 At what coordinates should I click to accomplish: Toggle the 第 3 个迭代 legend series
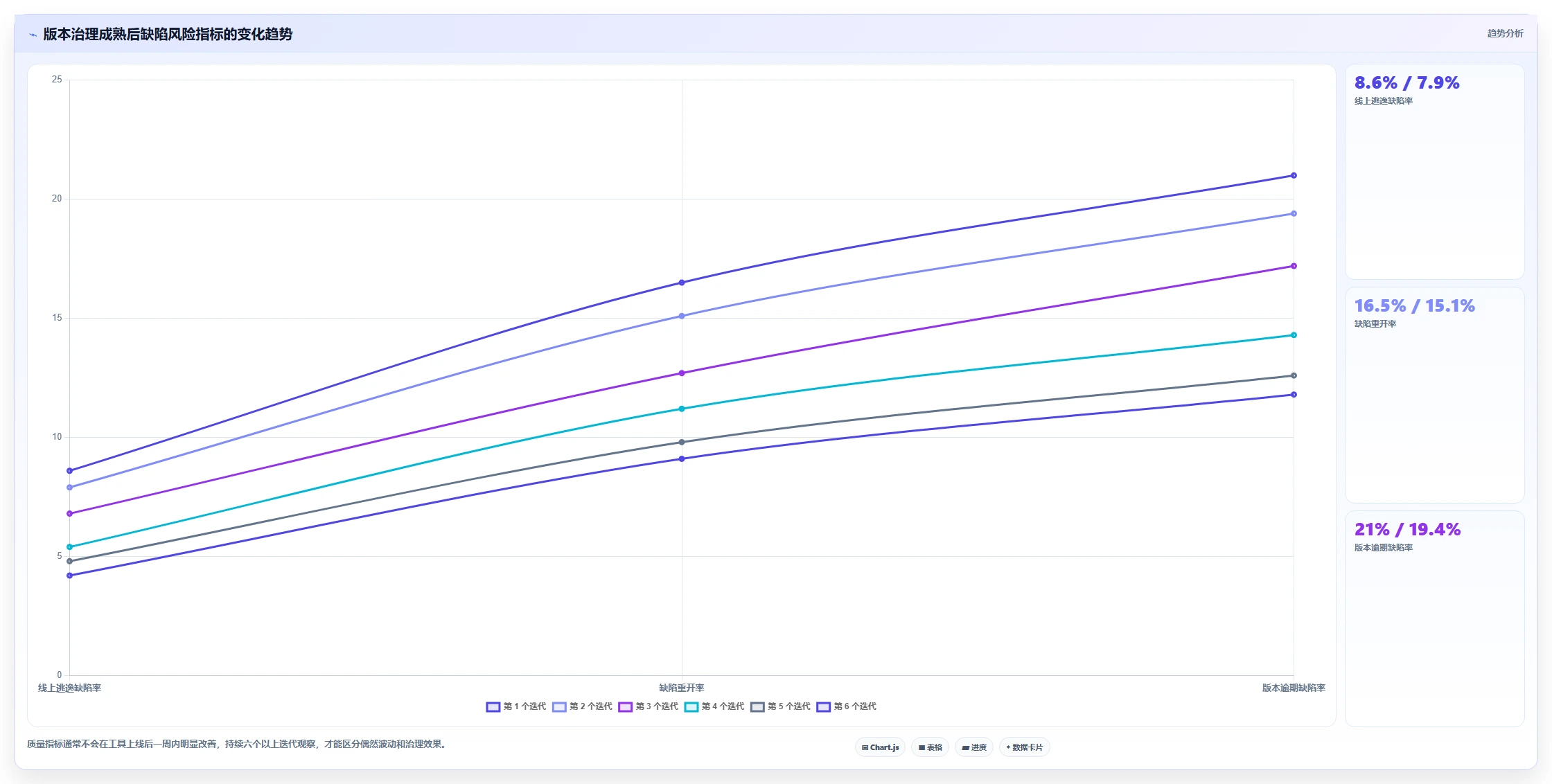point(649,706)
